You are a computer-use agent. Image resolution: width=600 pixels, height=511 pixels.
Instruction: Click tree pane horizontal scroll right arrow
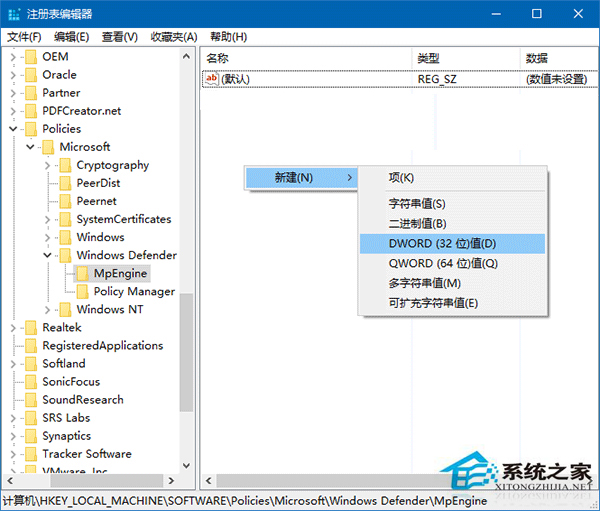(x=171, y=481)
